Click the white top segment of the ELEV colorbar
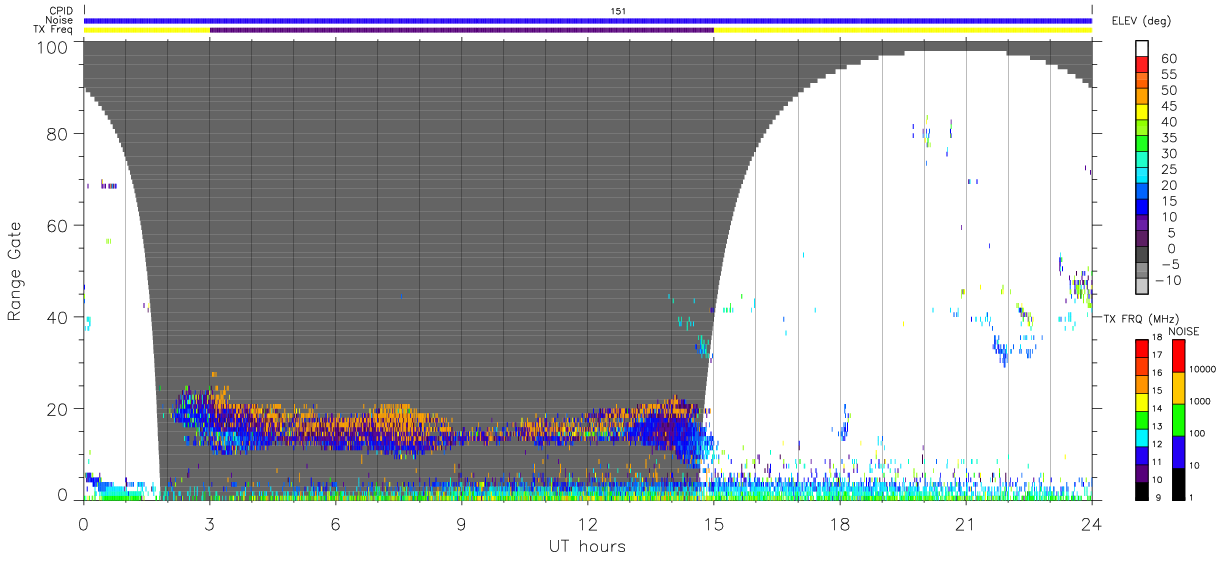 pyautogui.click(x=1143, y=51)
